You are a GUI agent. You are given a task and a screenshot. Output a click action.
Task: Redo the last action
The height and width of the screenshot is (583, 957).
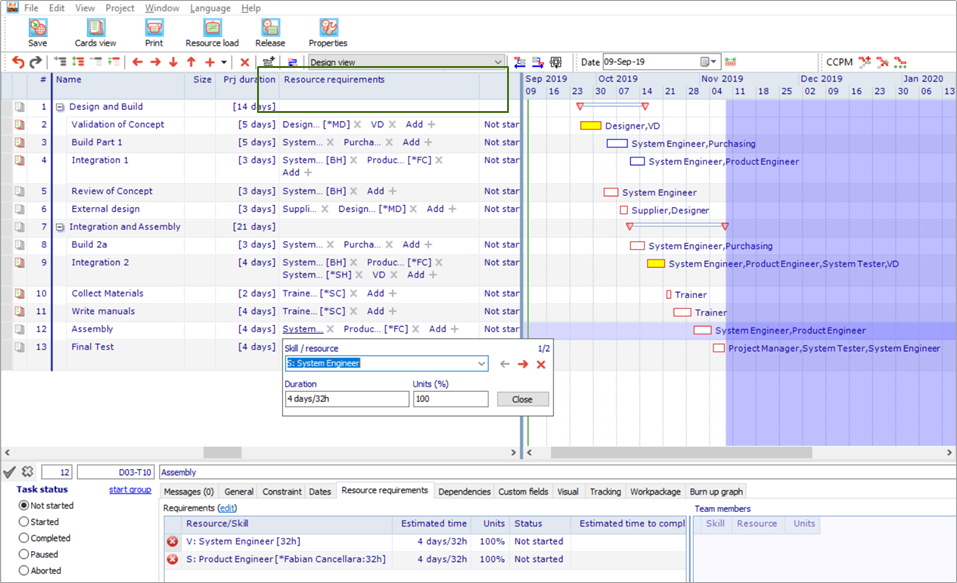[35, 62]
